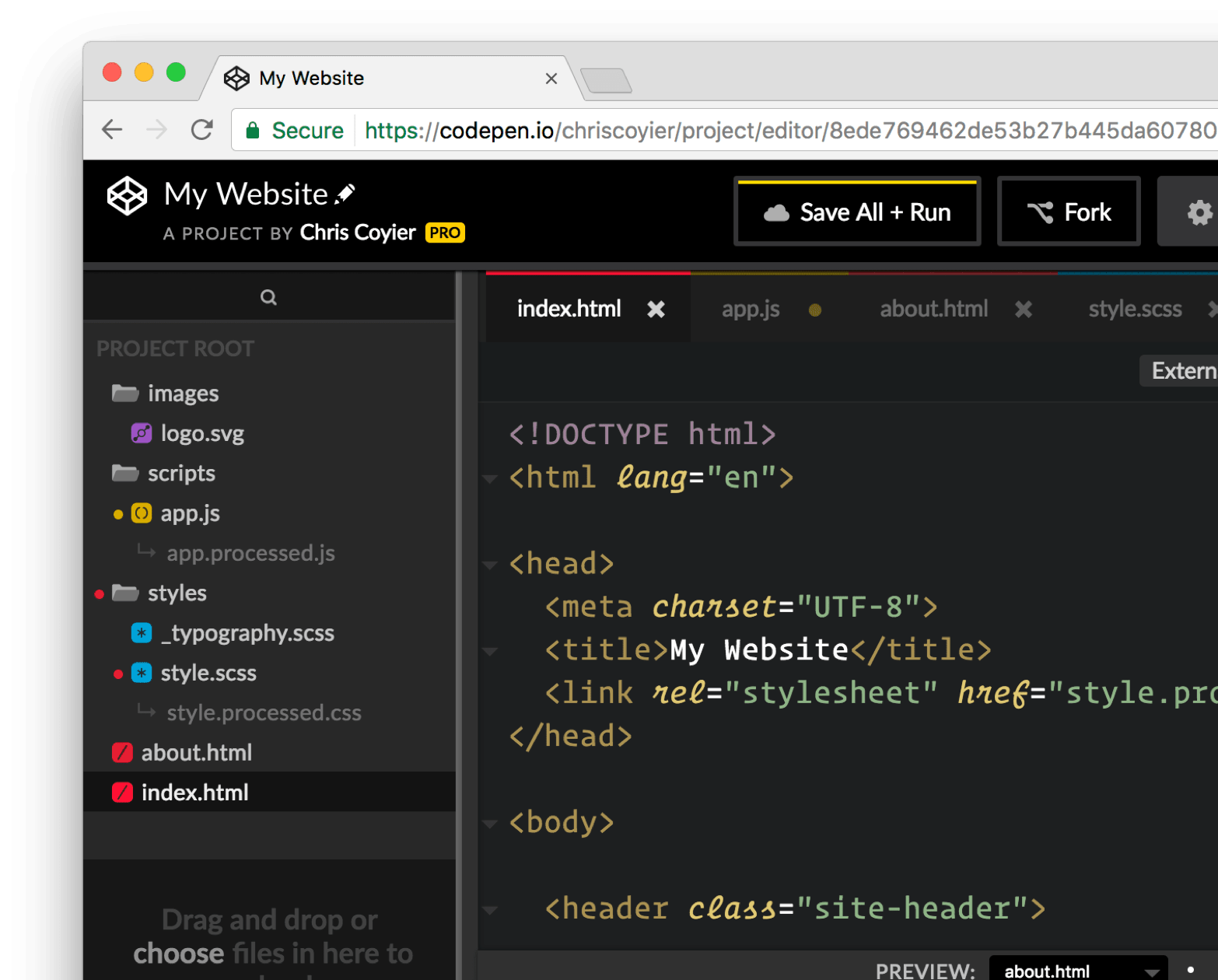Close the My Website browser tab
This screenshot has width=1218, height=980.
[551, 79]
